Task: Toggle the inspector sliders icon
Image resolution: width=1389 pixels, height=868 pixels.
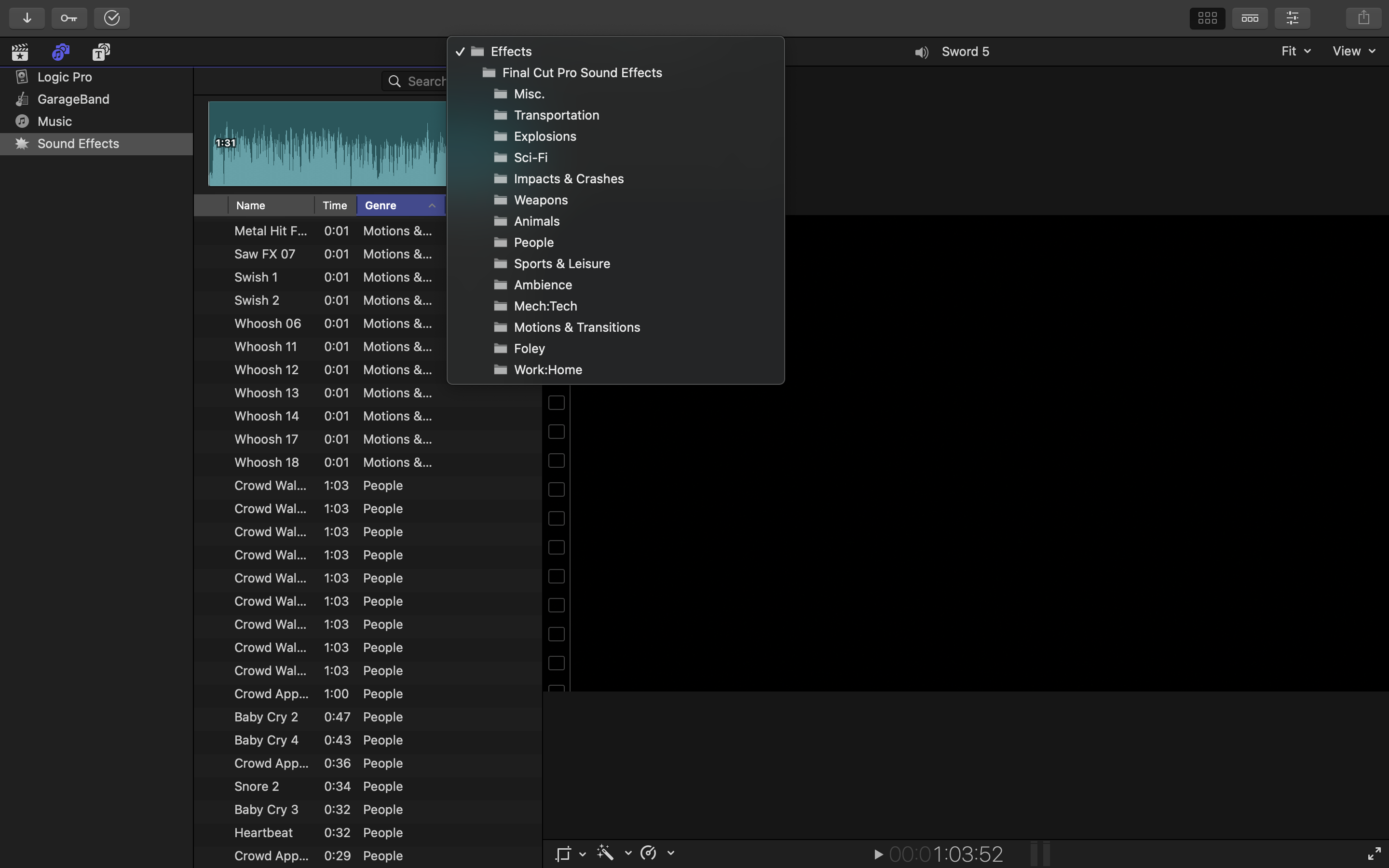Action: [x=1292, y=18]
